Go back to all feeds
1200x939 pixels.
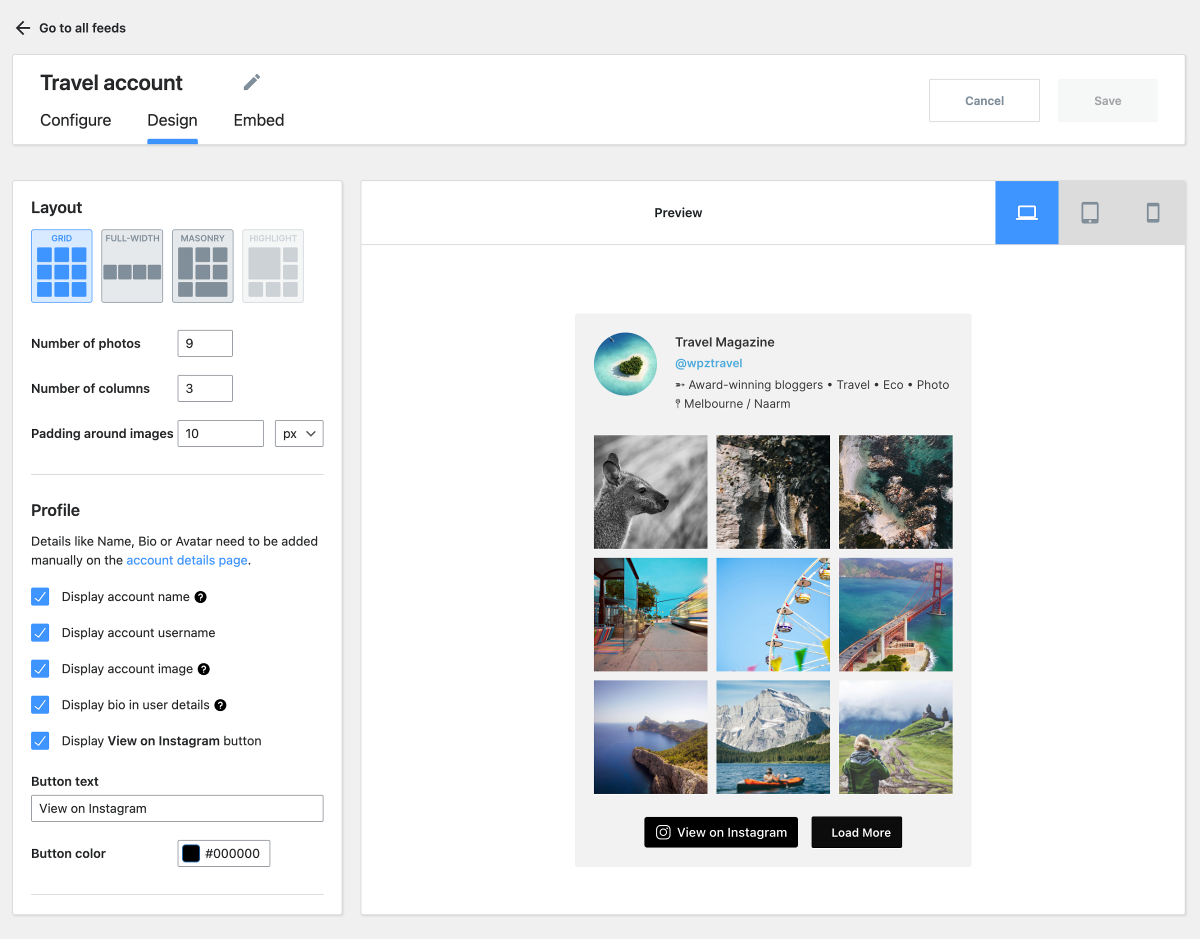(71, 28)
